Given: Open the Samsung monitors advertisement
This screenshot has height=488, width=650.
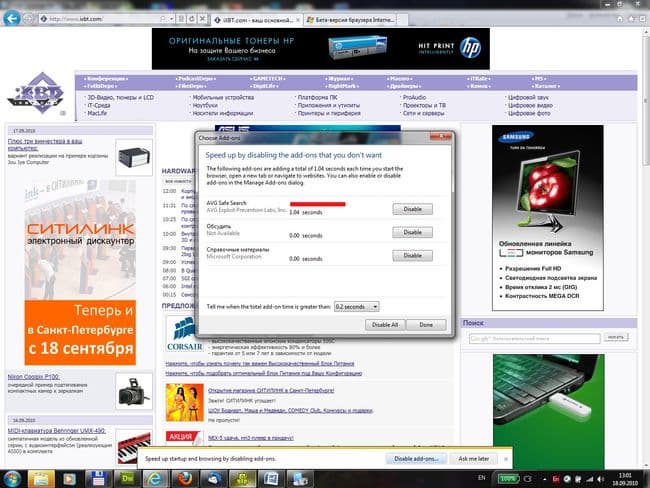Looking at the screenshot, I should tap(548, 218).
